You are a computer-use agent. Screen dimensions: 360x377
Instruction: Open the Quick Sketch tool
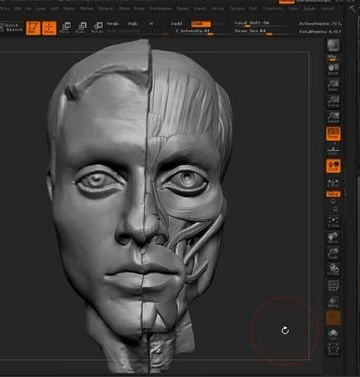coord(12,27)
